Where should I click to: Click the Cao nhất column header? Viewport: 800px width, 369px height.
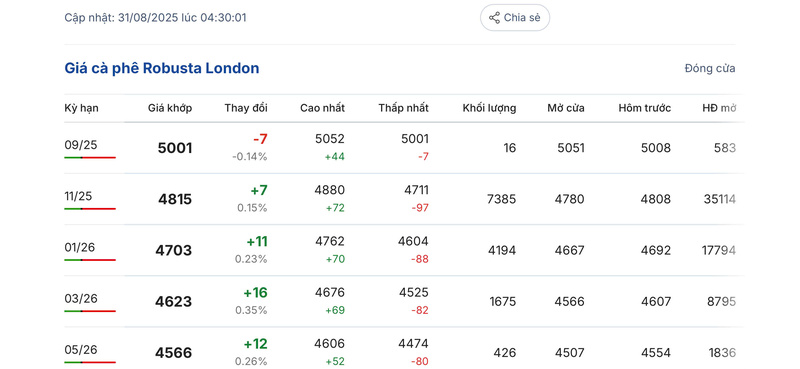coord(322,108)
